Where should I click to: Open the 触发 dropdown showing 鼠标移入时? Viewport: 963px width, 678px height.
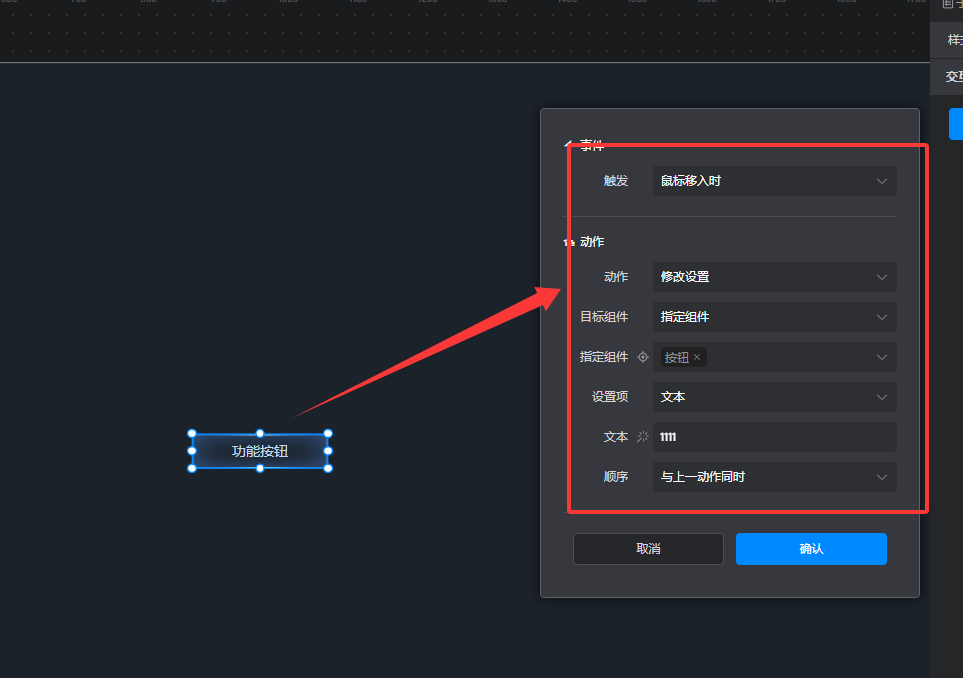[x=774, y=181]
